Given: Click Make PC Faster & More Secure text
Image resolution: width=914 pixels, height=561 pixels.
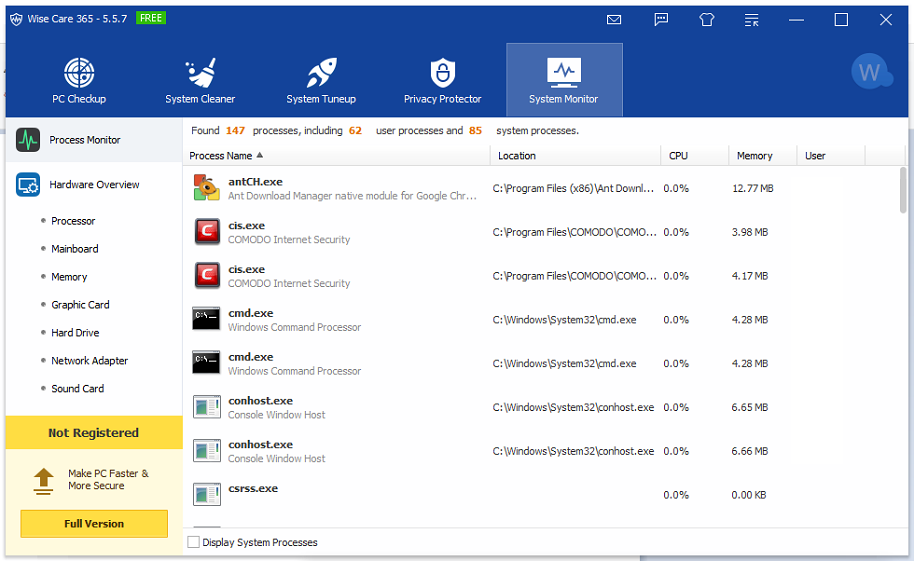Looking at the screenshot, I should point(108,479).
